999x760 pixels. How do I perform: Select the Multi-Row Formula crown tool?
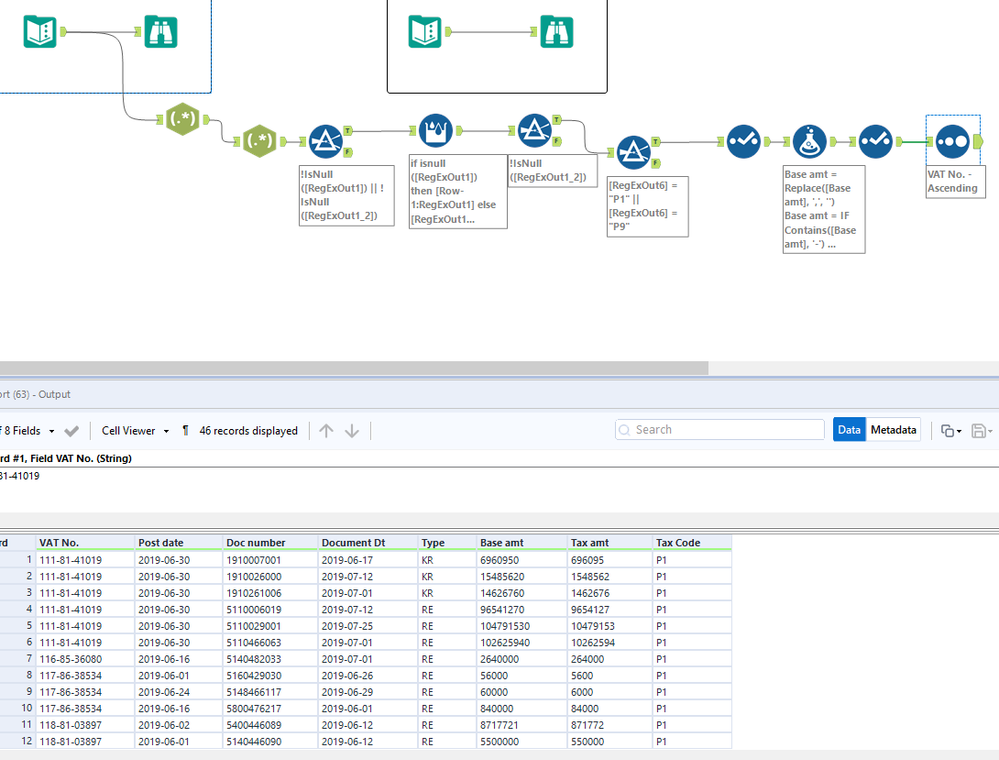click(x=436, y=131)
